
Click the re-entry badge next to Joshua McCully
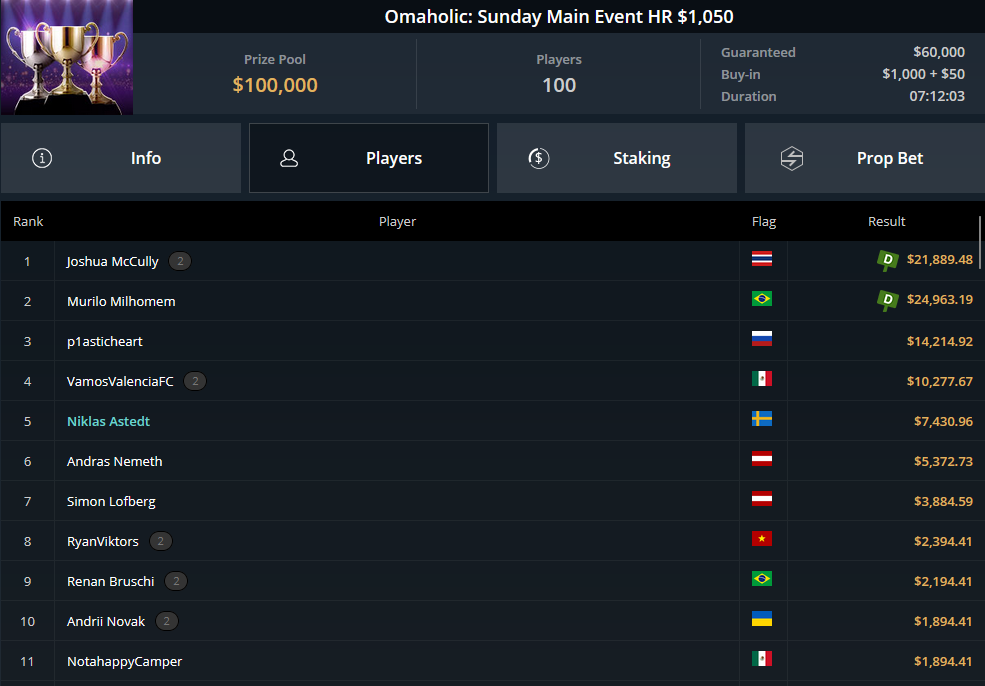[x=180, y=261]
